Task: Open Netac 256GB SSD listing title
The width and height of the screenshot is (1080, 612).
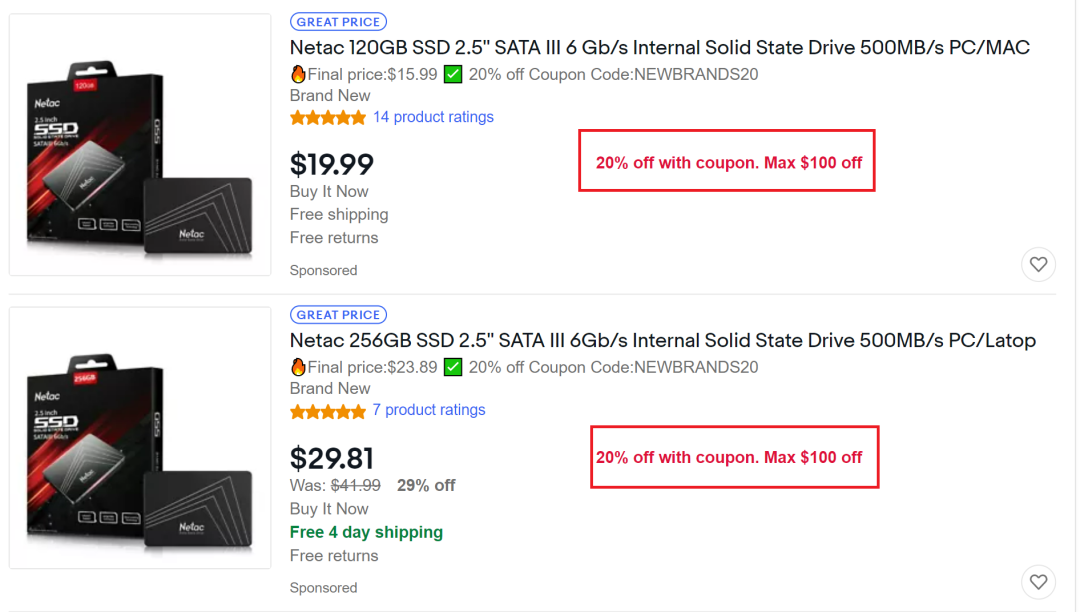Action: [662, 340]
